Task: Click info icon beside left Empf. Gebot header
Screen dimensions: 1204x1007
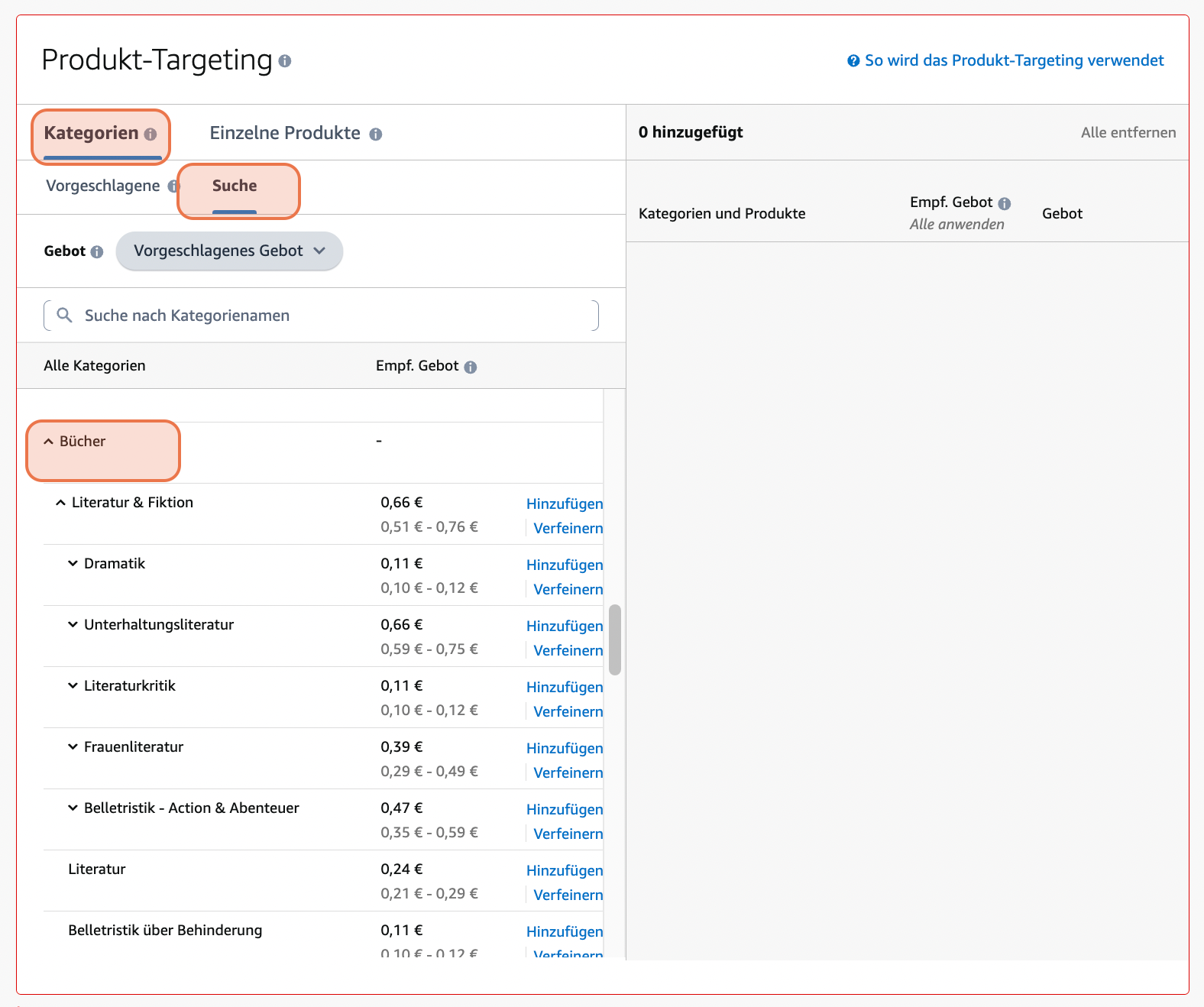Action: (471, 367)
